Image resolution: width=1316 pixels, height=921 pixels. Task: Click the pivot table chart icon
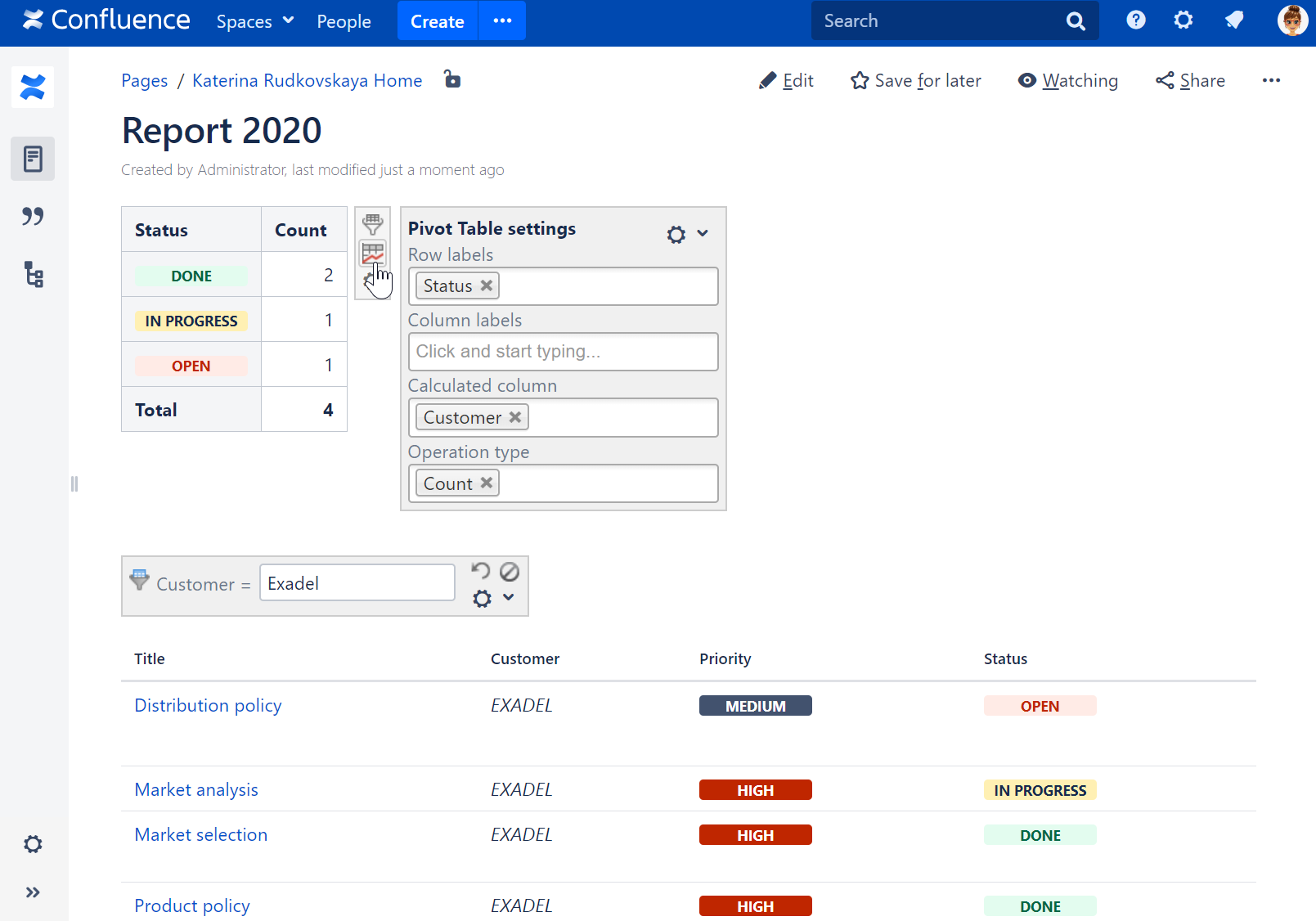(x=373, y=254)
